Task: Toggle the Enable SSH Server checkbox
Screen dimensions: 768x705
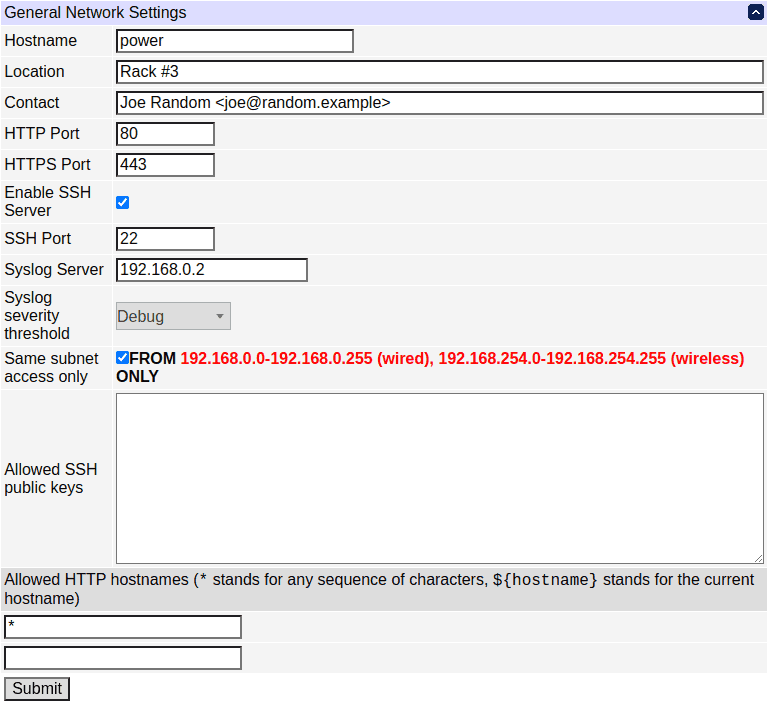Action: click(122, 202)
